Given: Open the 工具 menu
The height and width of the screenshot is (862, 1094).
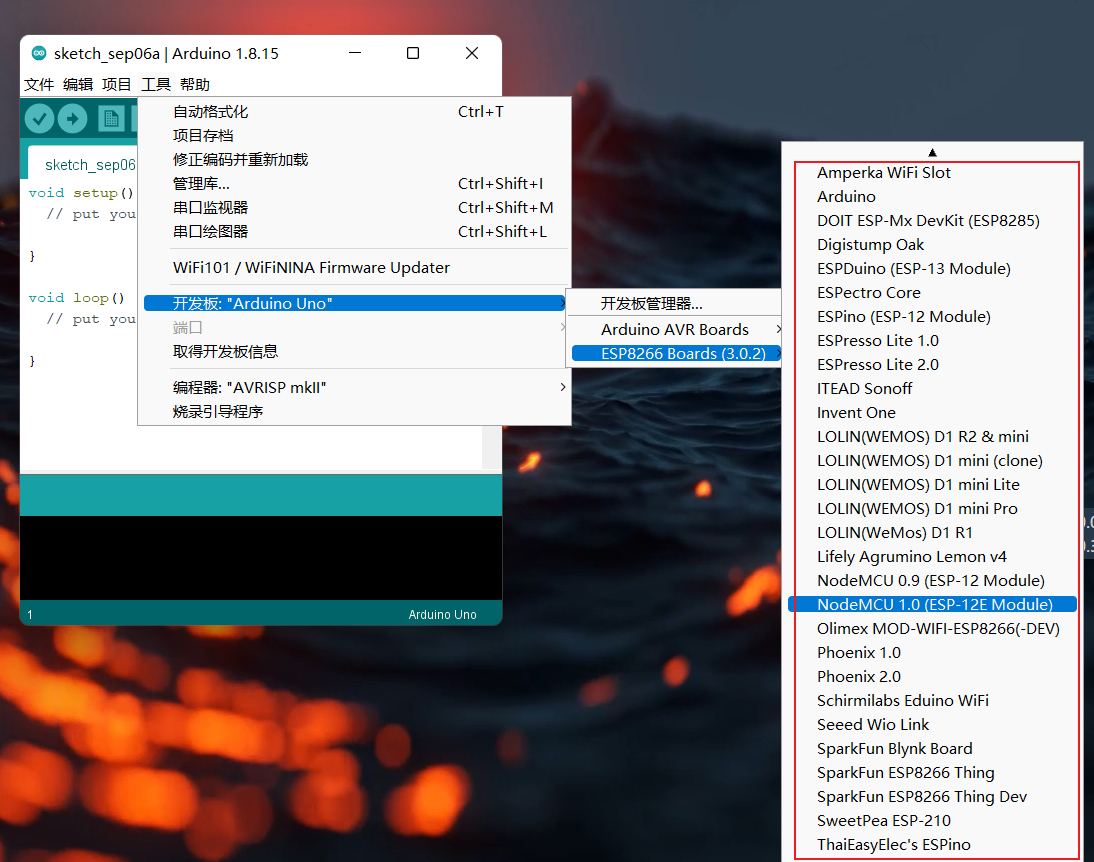Looking at the screenshot, I should coord(156,84).
